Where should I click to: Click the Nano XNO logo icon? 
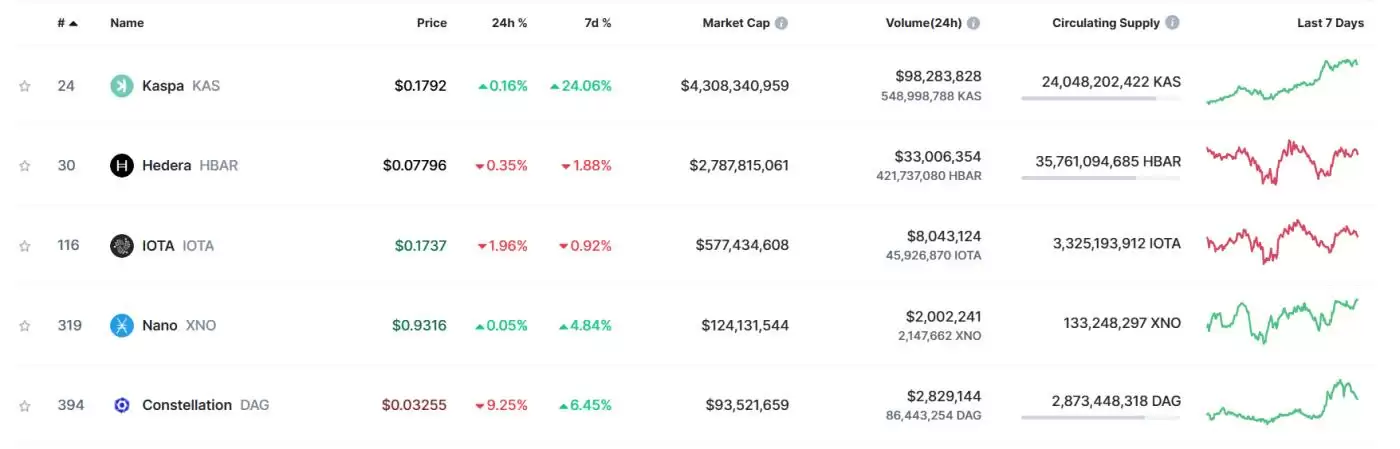[x=122, y=326]
